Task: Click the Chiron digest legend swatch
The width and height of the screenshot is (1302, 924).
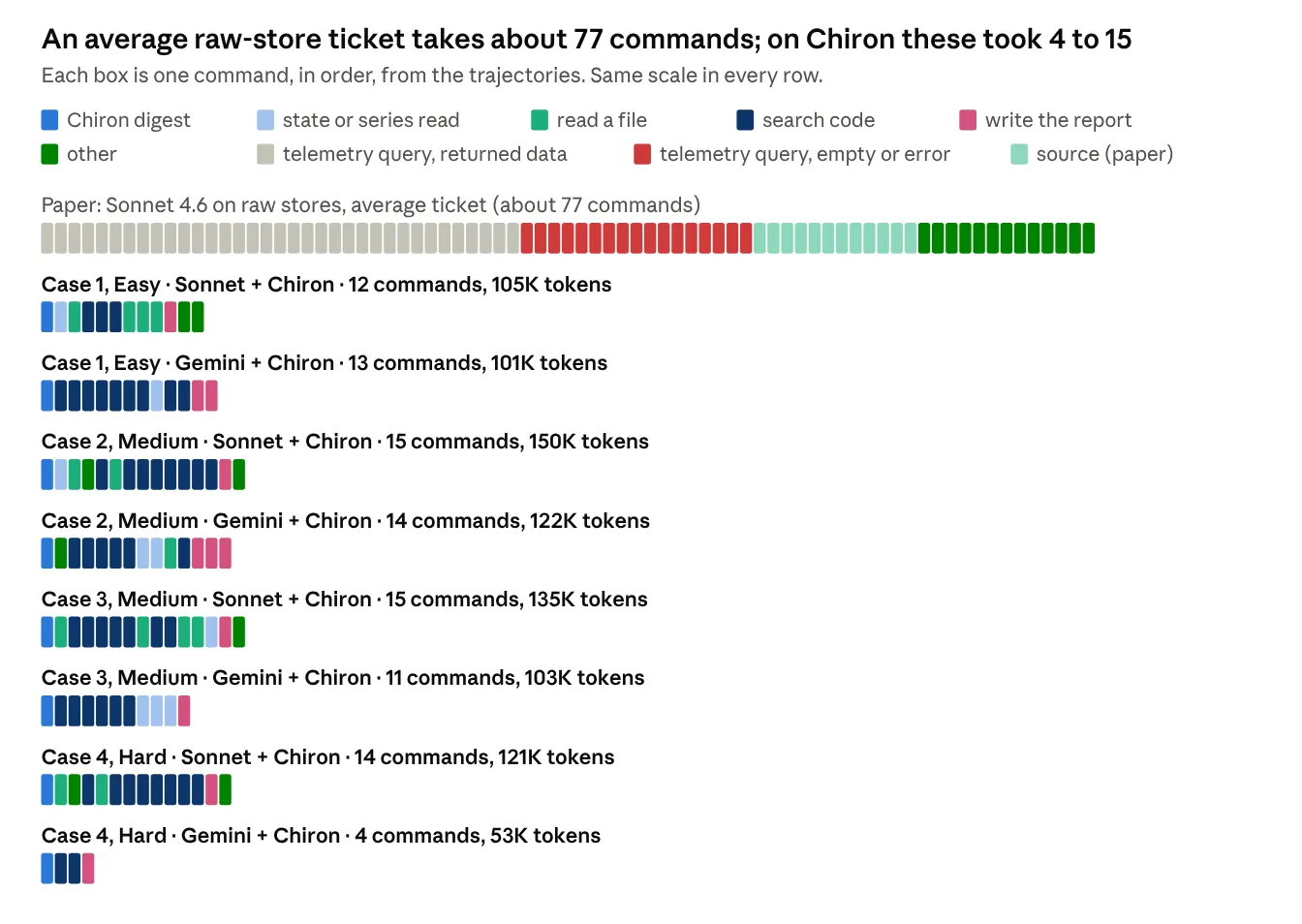Action: pyautogui.click(x=49, y=120)
